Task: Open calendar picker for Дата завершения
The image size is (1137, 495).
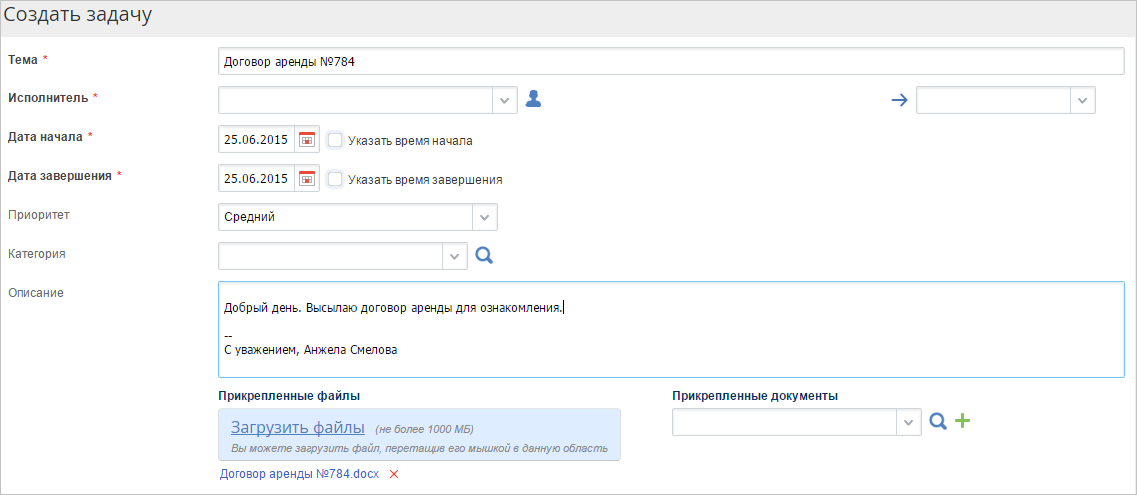Action: click(x=307, y=178)
